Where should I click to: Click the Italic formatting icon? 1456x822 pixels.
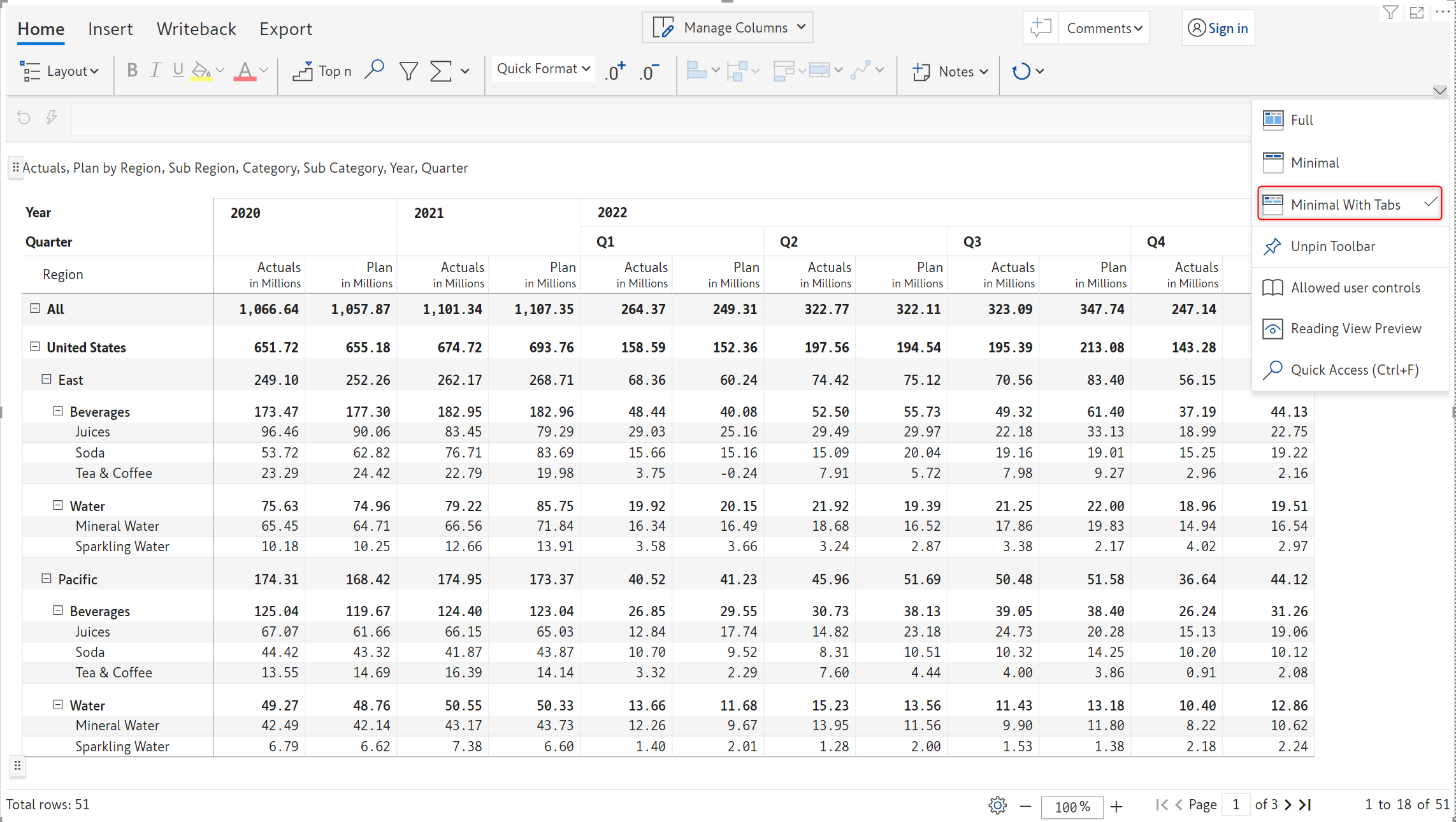(x=155, y=71)
